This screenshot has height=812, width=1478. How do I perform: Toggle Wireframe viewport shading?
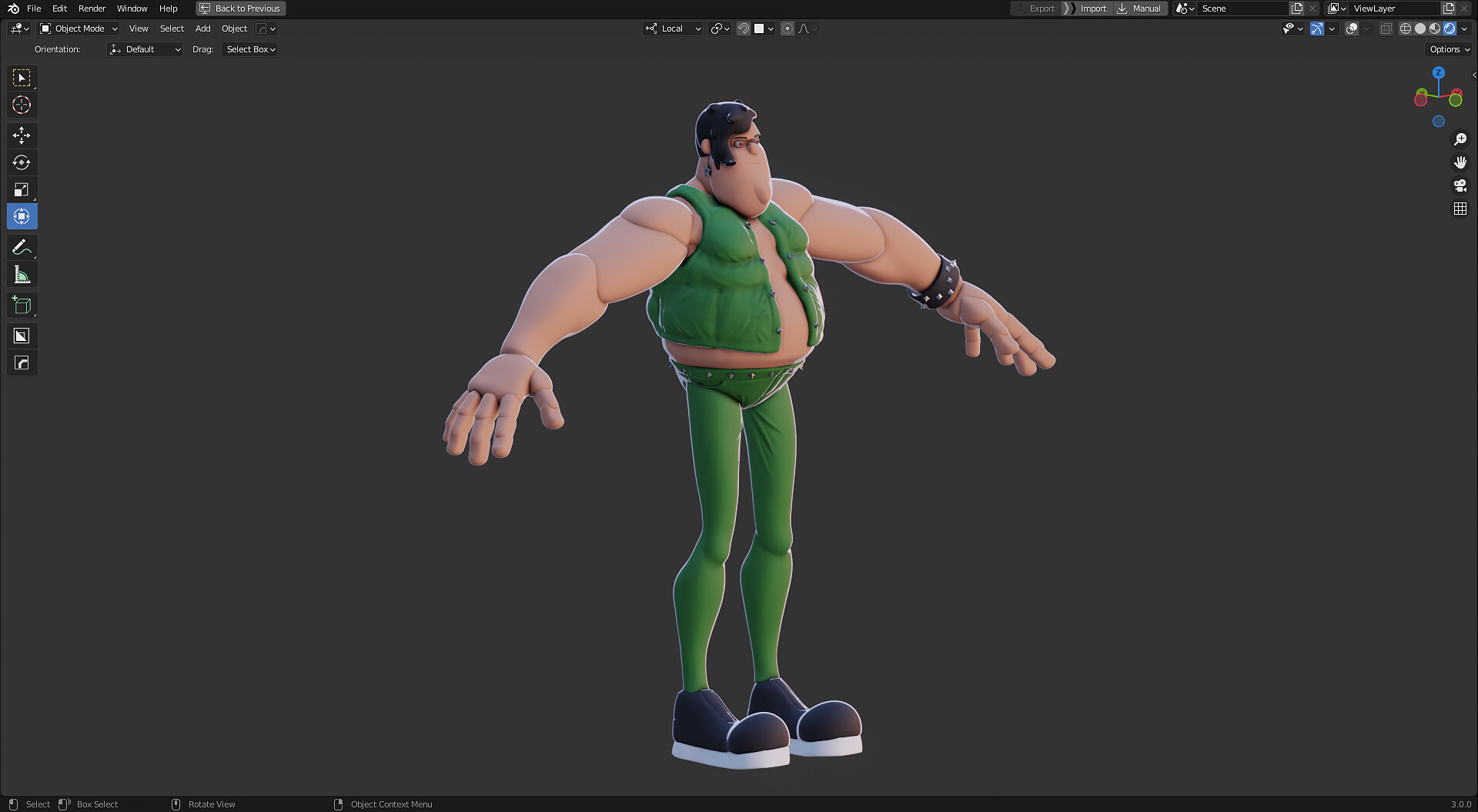point(1405,28)
